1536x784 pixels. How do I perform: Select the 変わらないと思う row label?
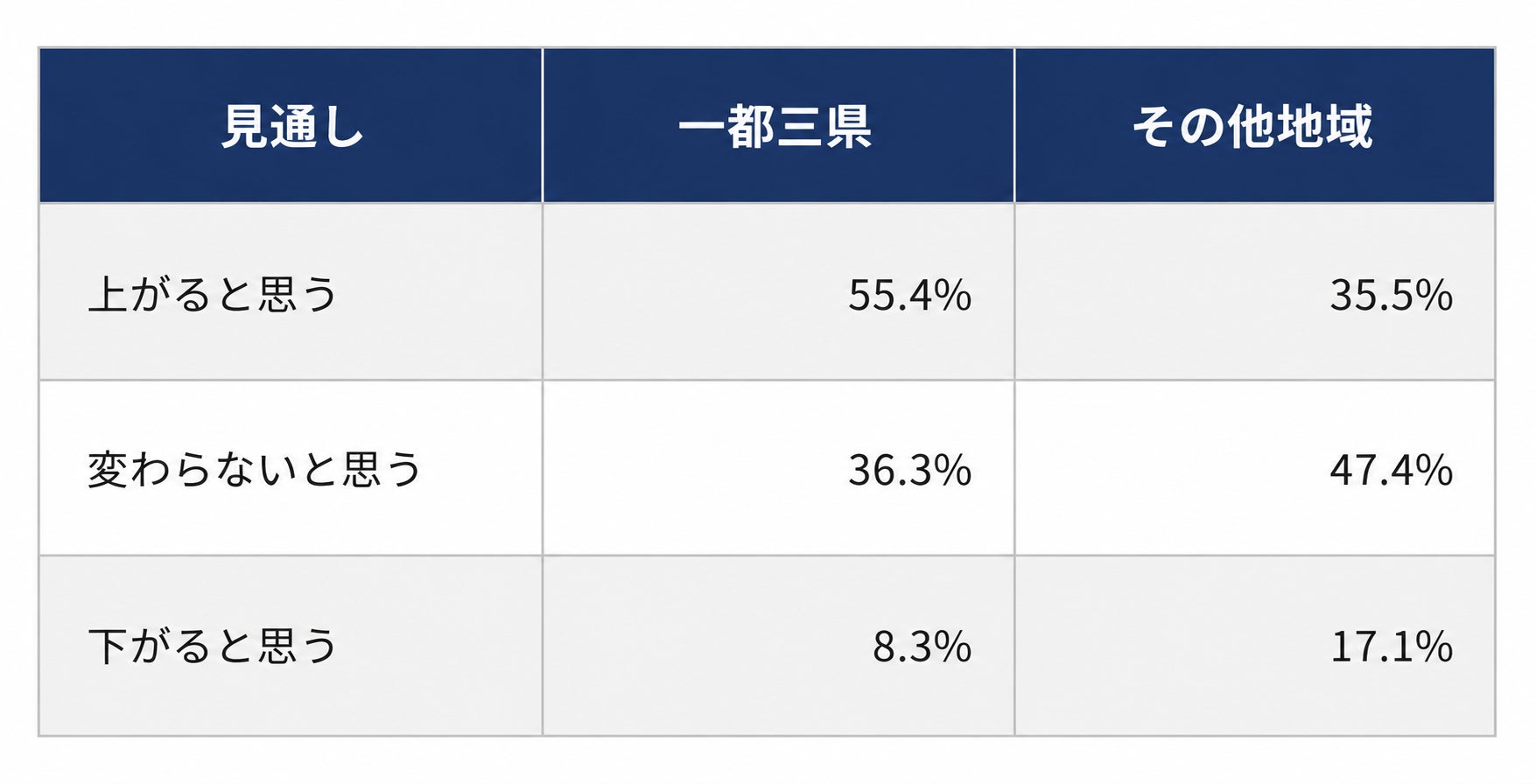point(255,470)
